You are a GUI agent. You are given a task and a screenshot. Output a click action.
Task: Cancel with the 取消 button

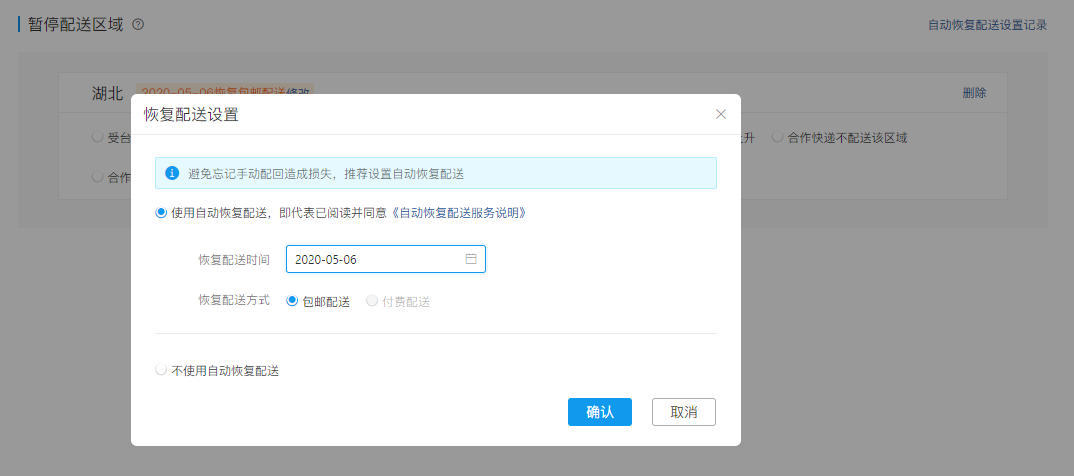tap(684, 412)
